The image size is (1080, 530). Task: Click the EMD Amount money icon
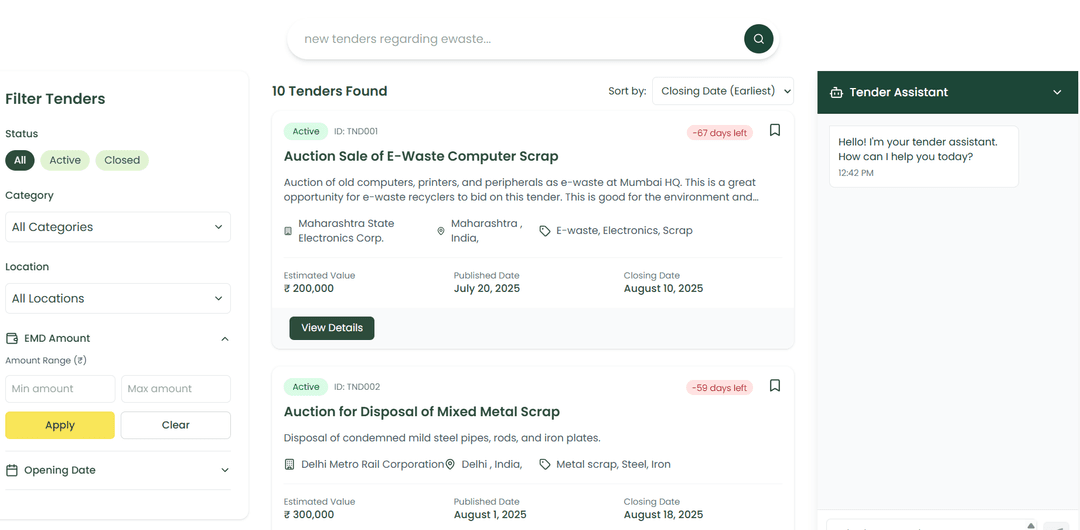coord(12,338)
